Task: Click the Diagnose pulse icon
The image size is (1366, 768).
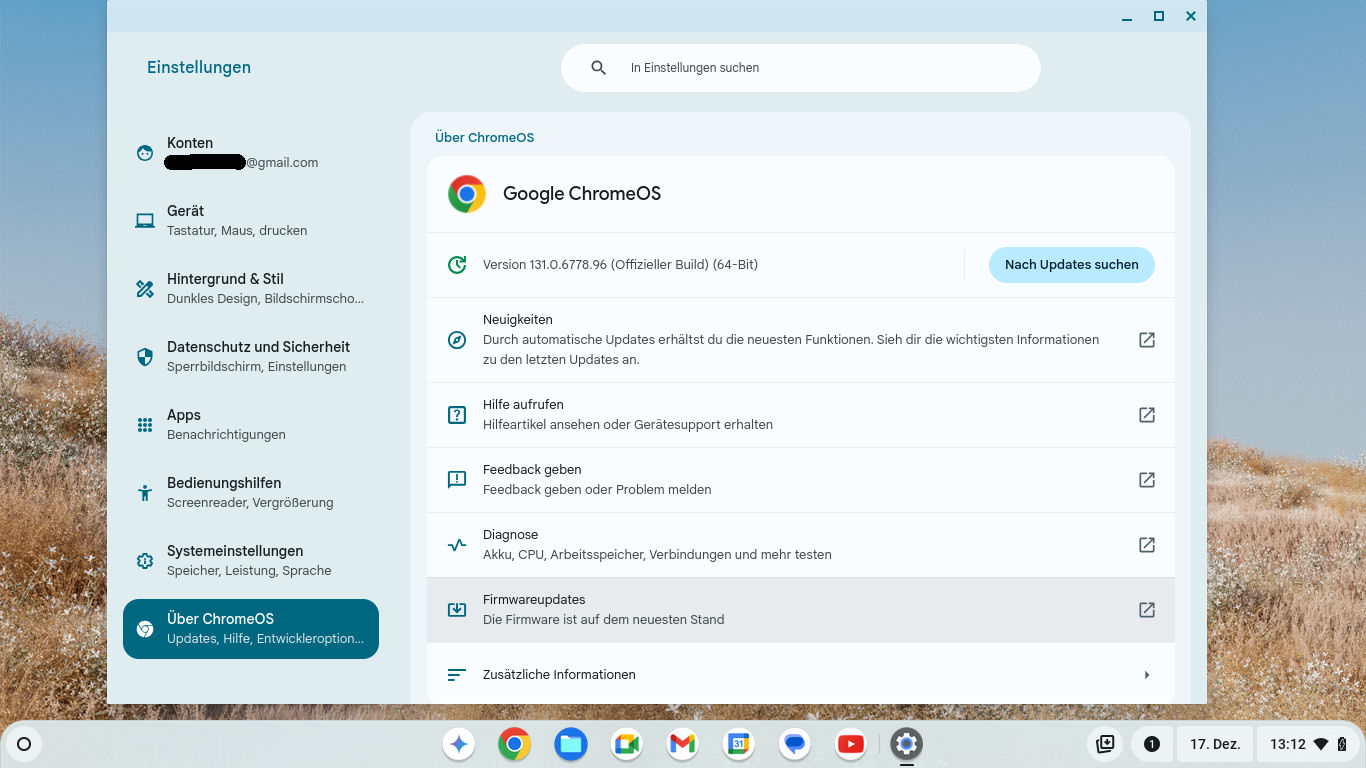Action: 457,545
